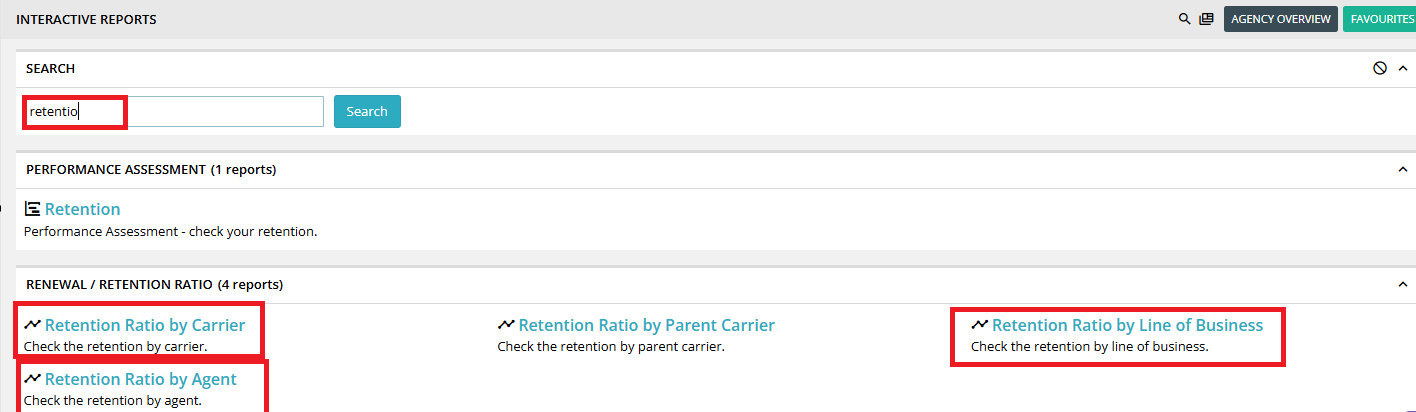Click the clear (ban) icon in SEARCH panel
Viewport: 1416px width, 412px height.
pyautogui.click(x=1380, y=68)
